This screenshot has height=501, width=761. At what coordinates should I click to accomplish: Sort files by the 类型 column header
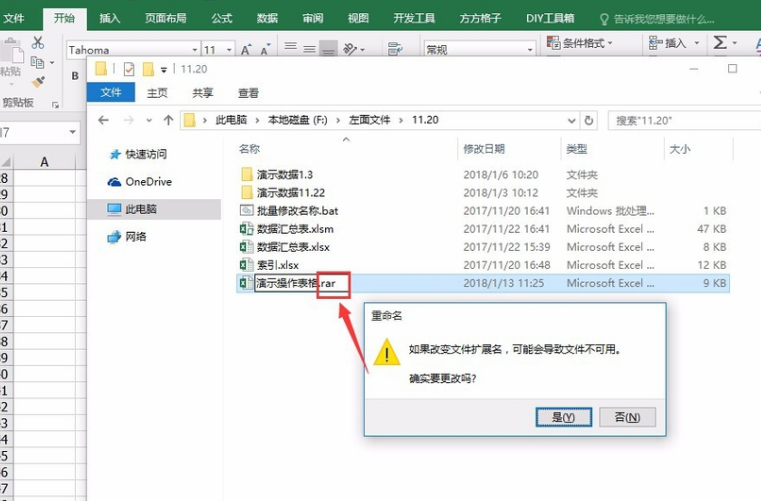click(x=577, y=149)
